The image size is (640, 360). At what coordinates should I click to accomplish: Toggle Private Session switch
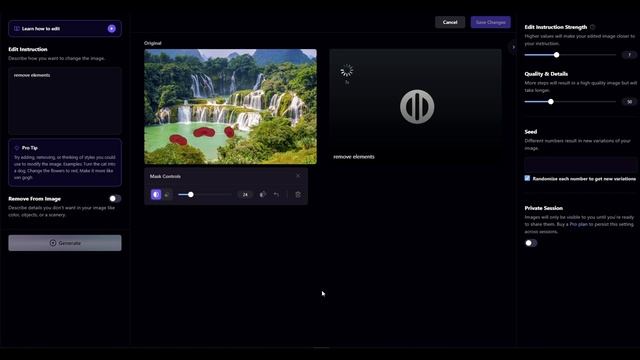click(x=531, y=243)
